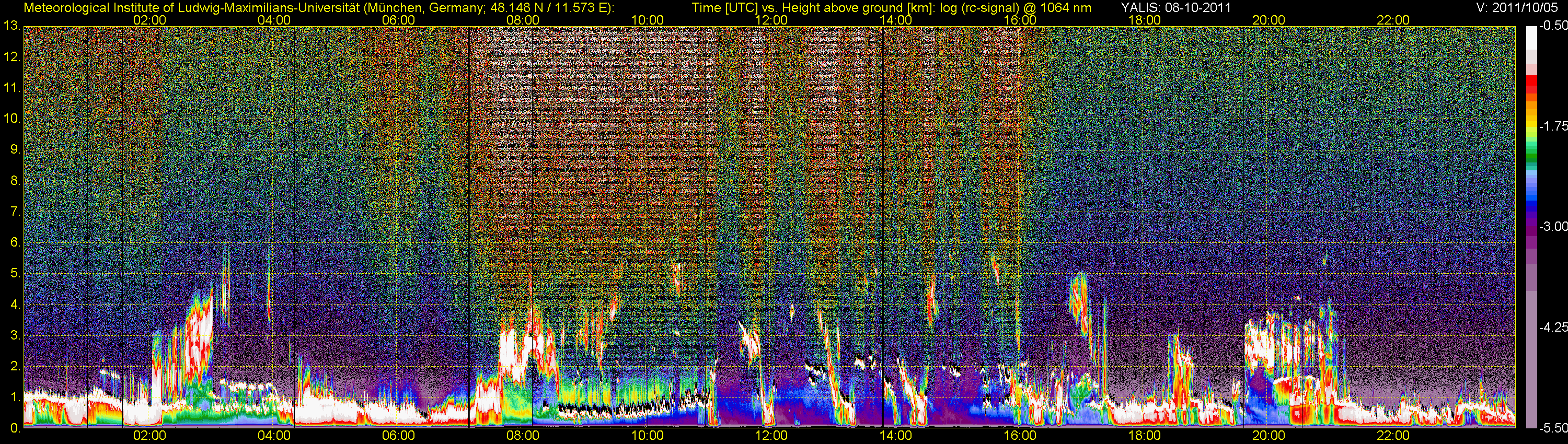Click the '4.' height axis label
This screenshot has height=444, width=1568.
pyautogui.click(x=15, y=305)
